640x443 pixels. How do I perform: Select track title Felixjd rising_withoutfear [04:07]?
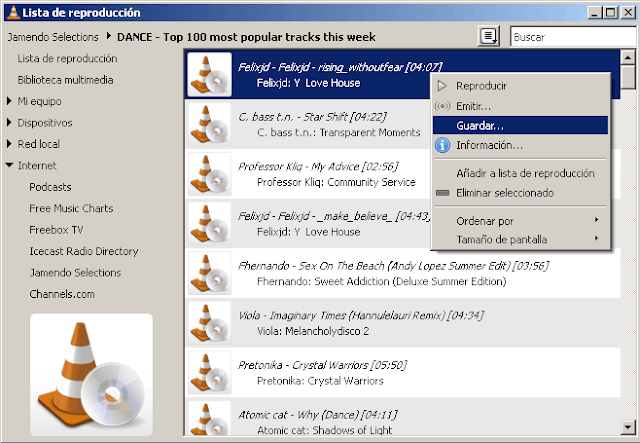coord(340,67)
